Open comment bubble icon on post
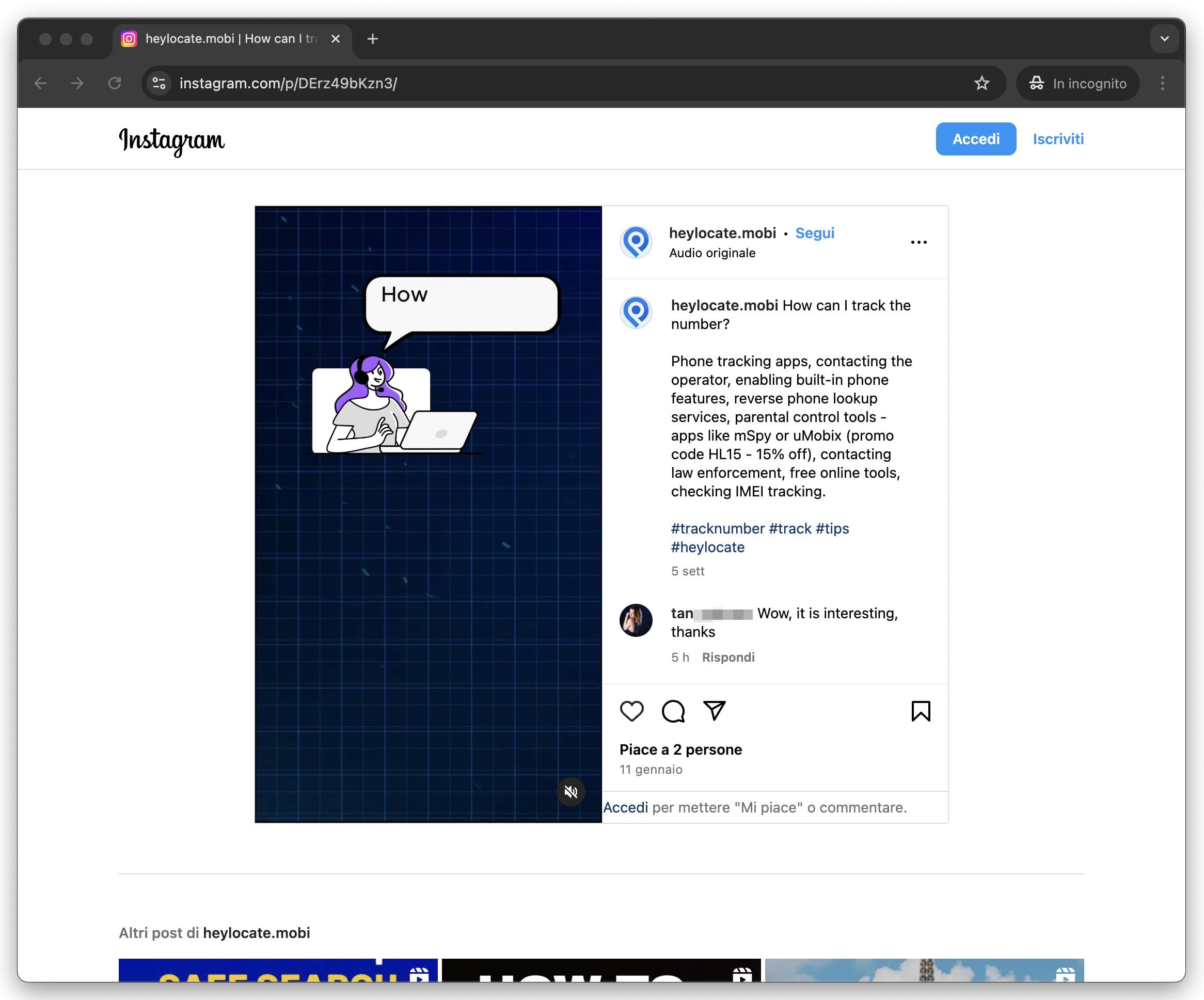 tap(673, 711)
